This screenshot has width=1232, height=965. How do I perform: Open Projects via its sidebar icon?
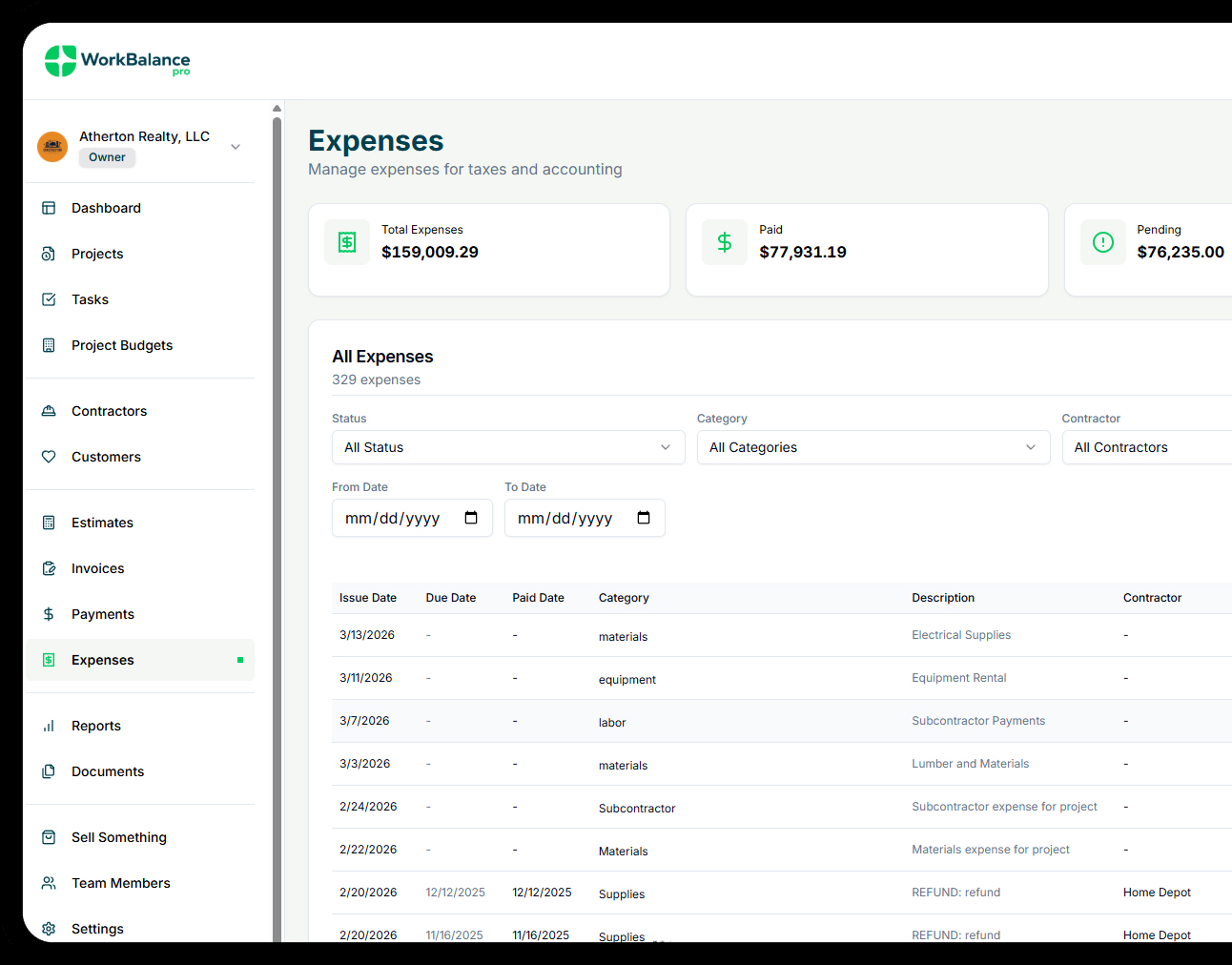pyautogui.click(x=49, y=254)
